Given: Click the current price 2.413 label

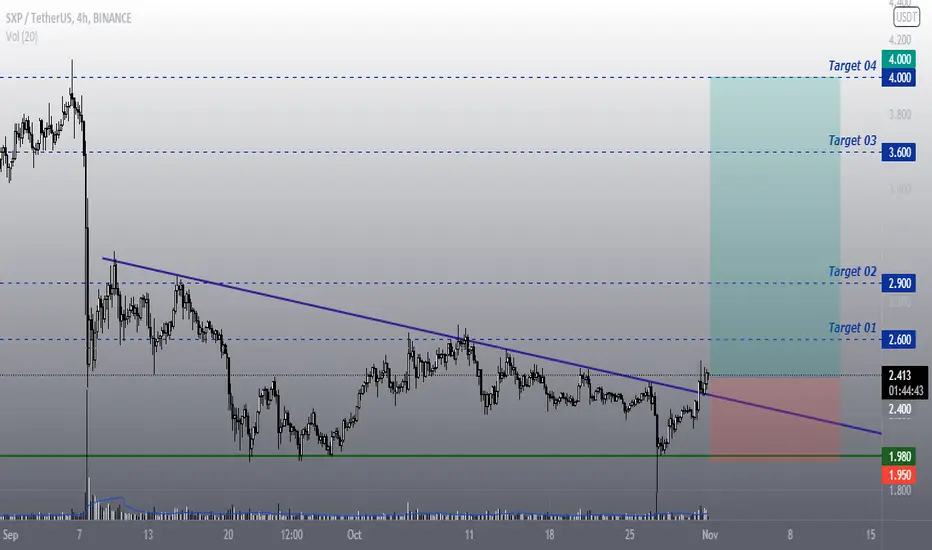Looking at the screenshot, I should [905, 382].
